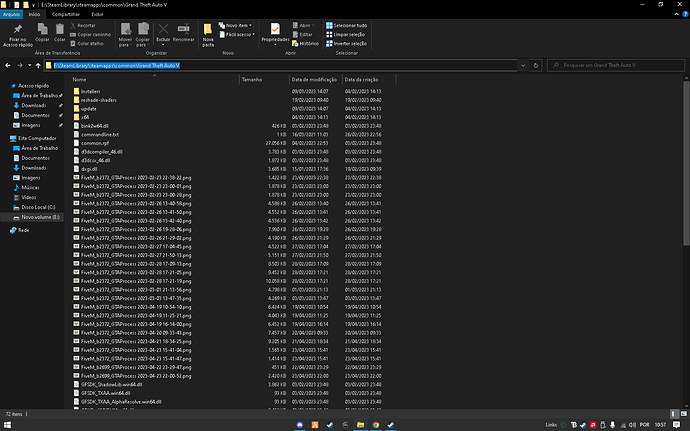
Task: Click the Colar paste icon
Action: 59,31
